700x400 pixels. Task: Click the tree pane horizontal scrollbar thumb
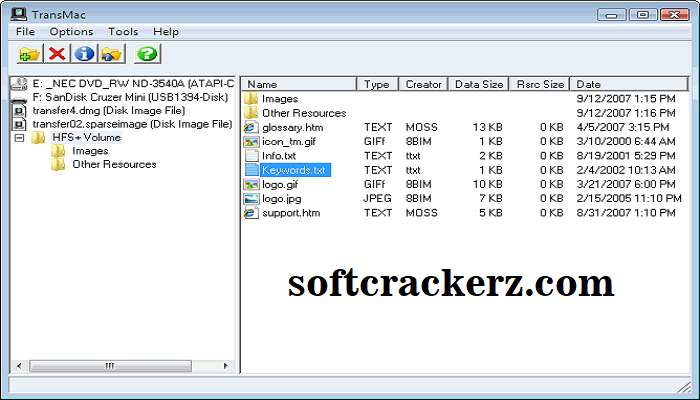point(110,366)
